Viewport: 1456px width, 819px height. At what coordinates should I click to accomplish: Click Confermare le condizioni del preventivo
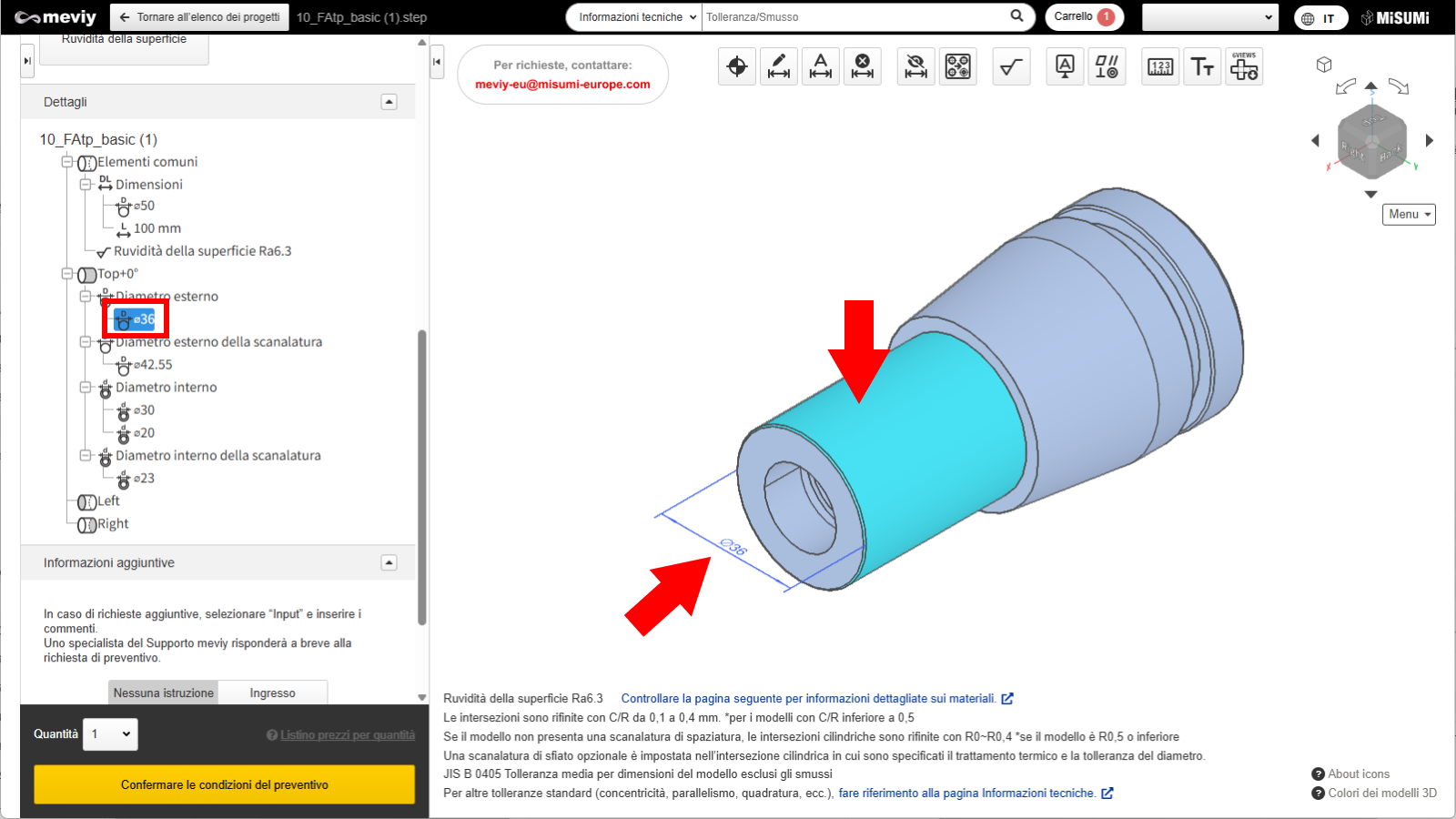224,784
